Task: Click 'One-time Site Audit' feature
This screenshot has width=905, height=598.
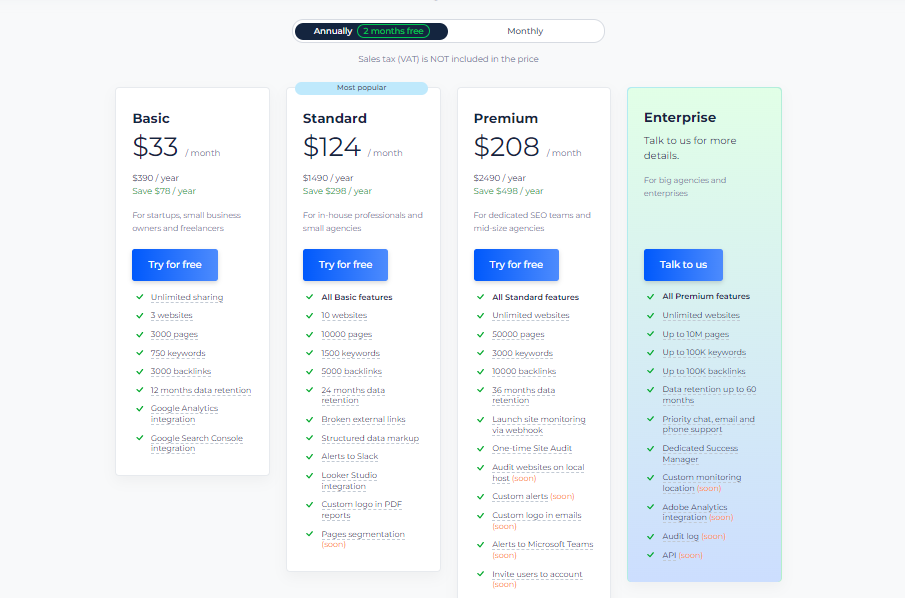Action: 532,448
